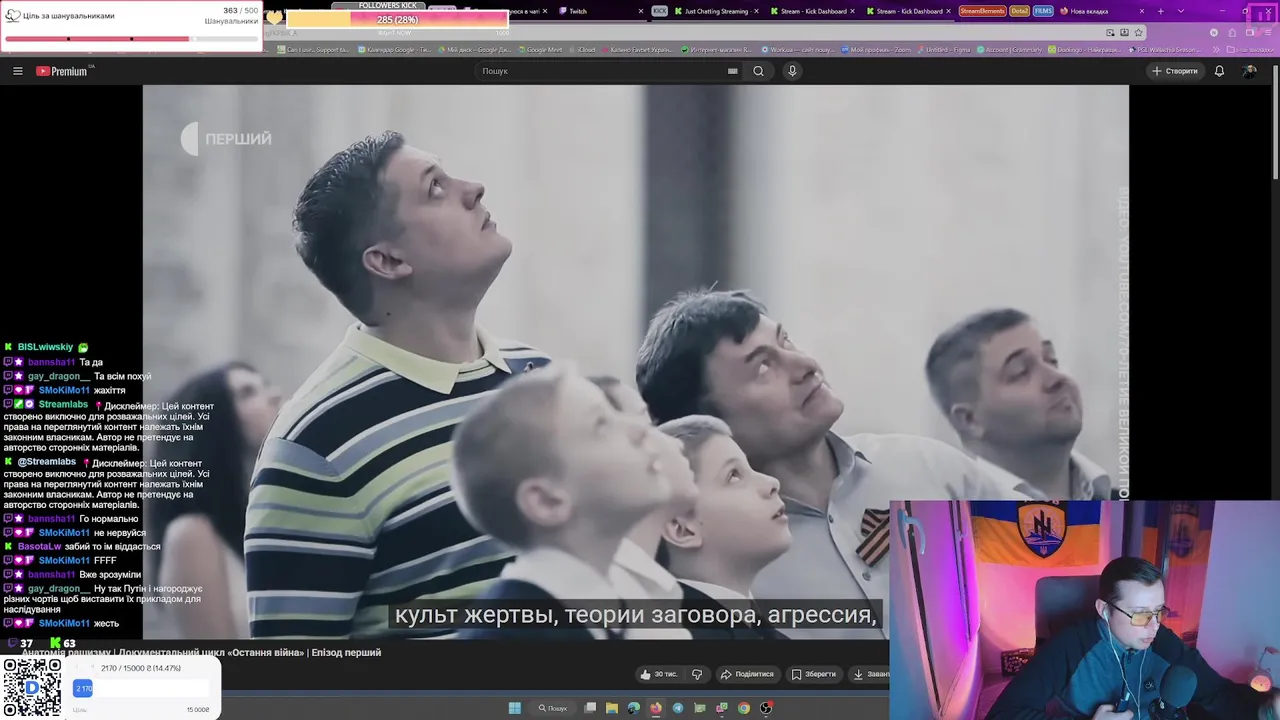Open the Windows Start menu
Image resolution: width=1280 pixels, height=720 pixels.
pos(514,708)
